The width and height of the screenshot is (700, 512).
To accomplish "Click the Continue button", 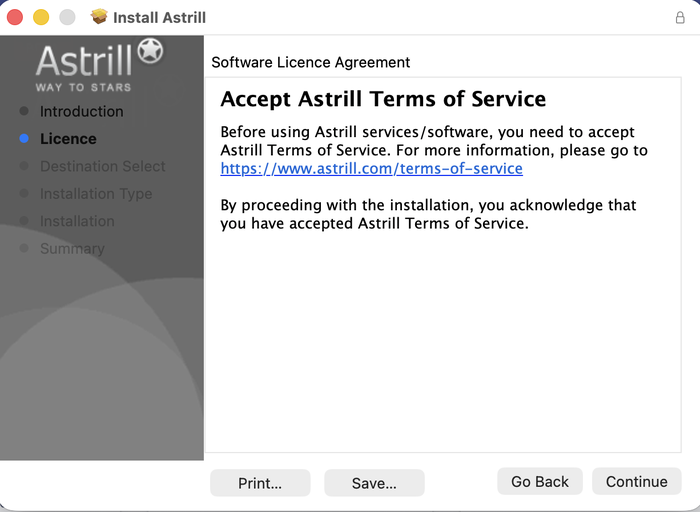I will (637, 481).
